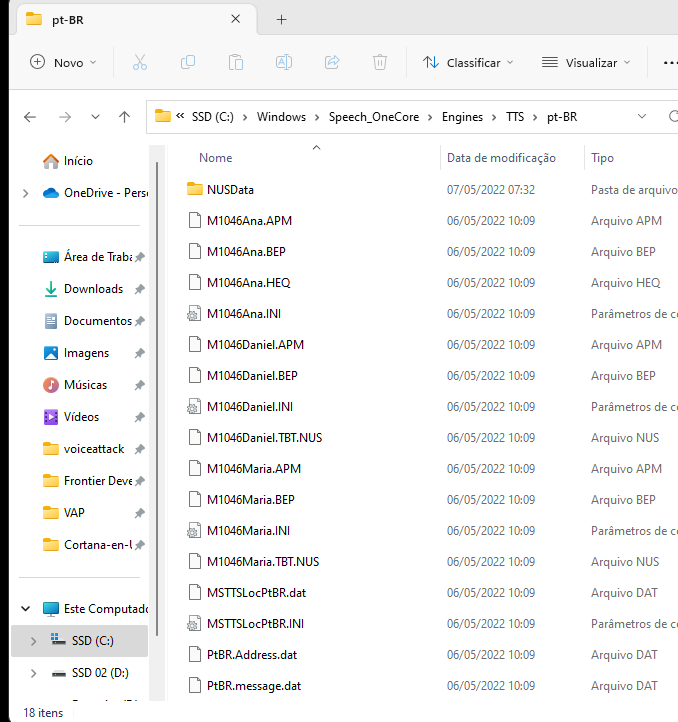Click pin icon beside voiceattack
Screen dimensions: 678x722
[x=140, y=449]
